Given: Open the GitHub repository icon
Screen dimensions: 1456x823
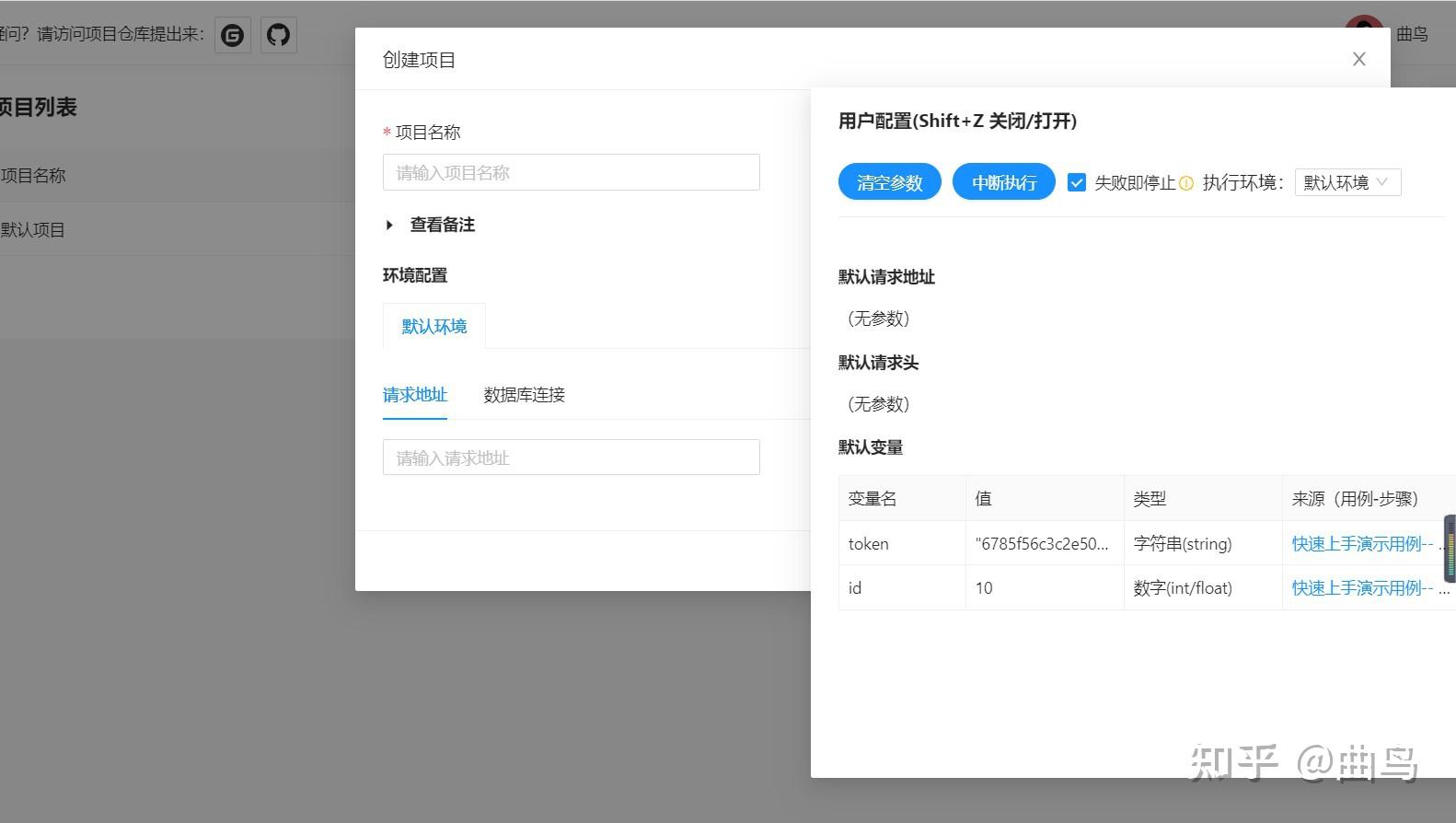Looking at the screenshot, I should [x=279, y=35].
